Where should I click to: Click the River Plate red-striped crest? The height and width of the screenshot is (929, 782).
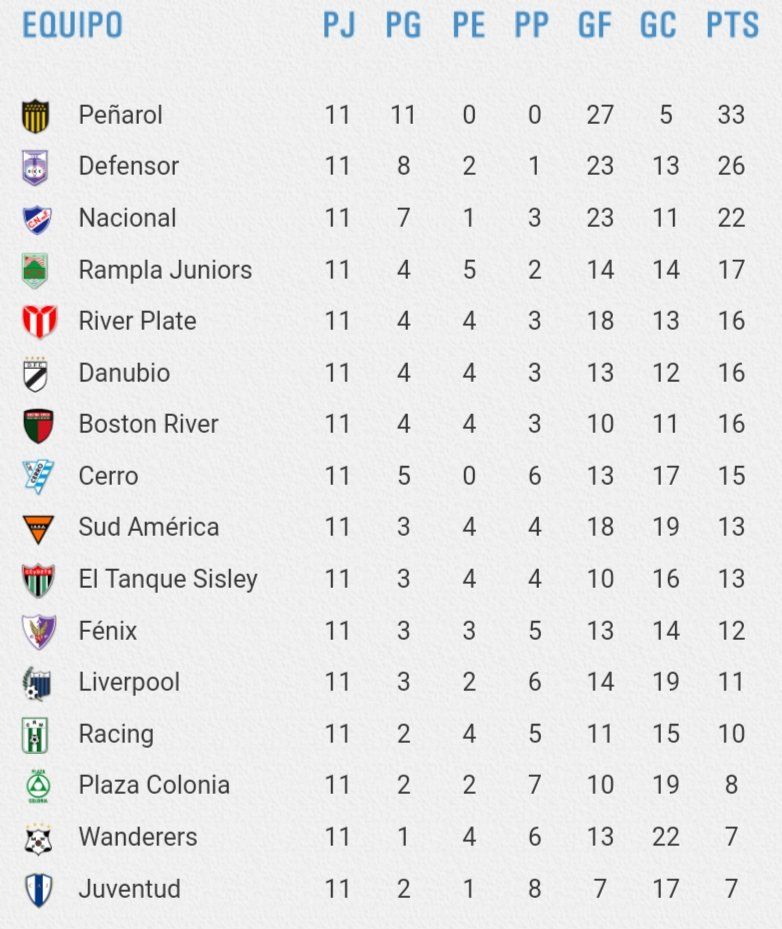tap(39, 322)
